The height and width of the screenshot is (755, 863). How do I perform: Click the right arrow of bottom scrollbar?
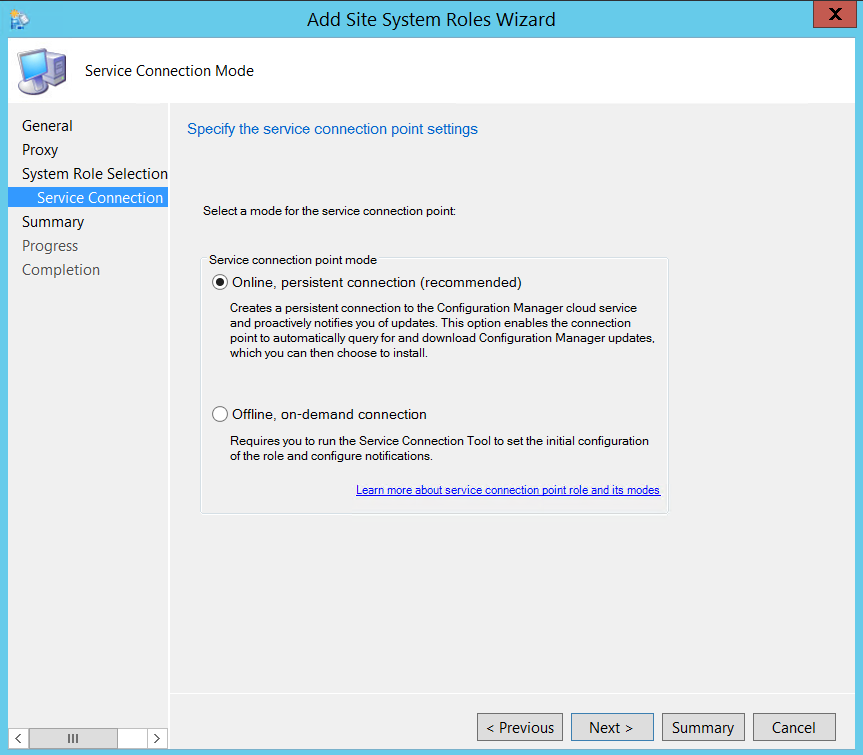(156, 737)
